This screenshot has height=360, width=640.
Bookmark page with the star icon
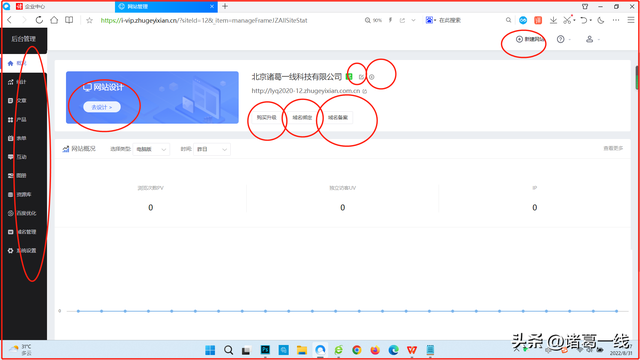(89, 20)
